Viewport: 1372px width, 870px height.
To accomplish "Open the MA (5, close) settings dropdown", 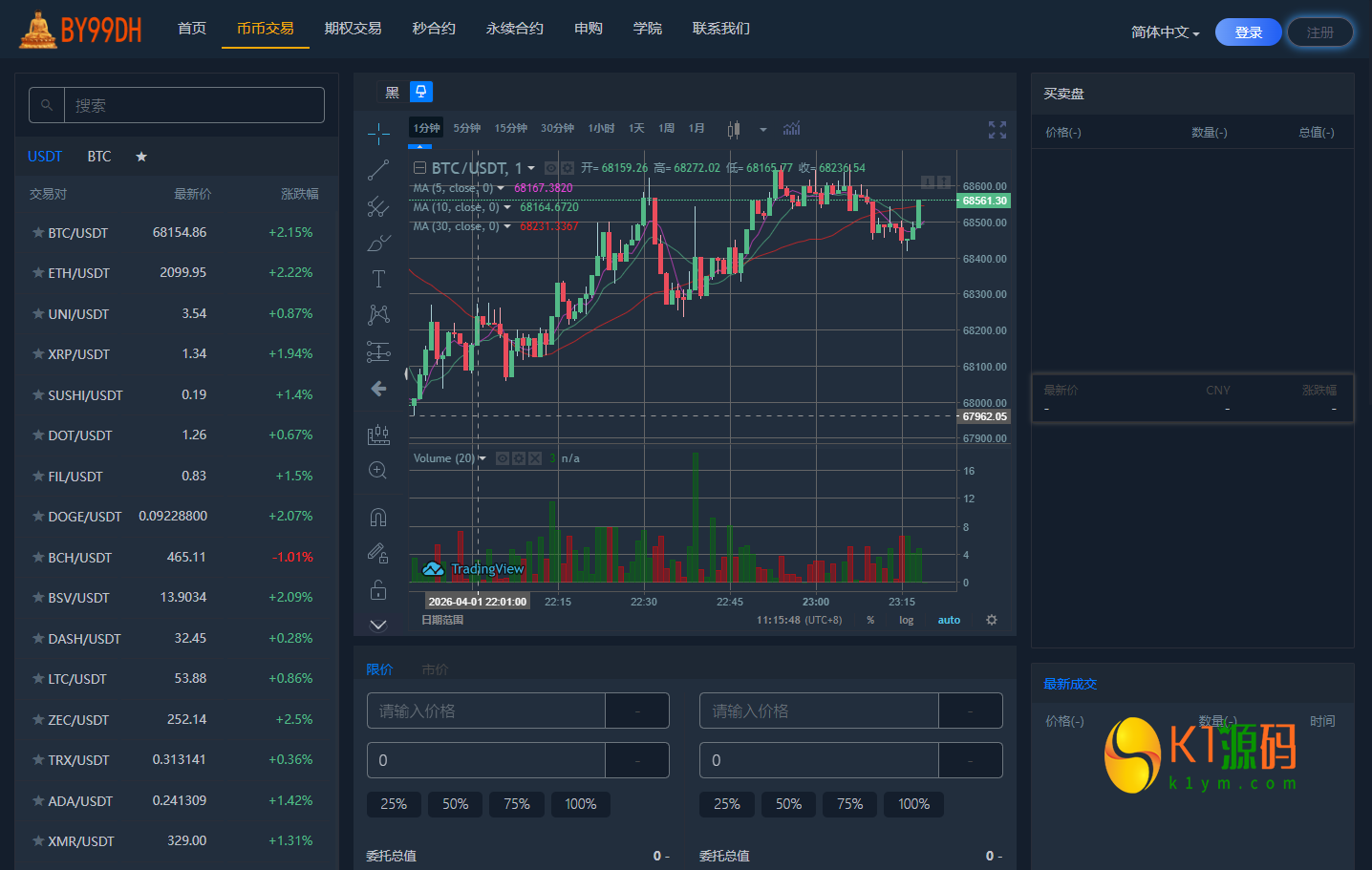I will coord(500,188).
